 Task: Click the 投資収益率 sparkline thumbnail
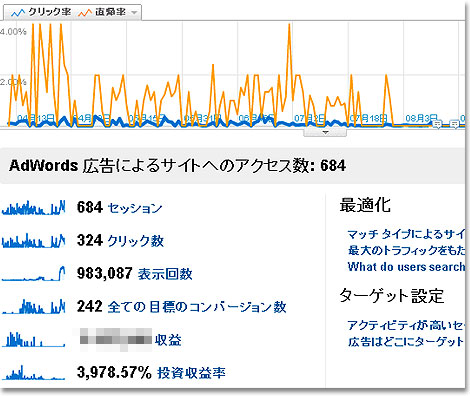click(x=33, y=372)
